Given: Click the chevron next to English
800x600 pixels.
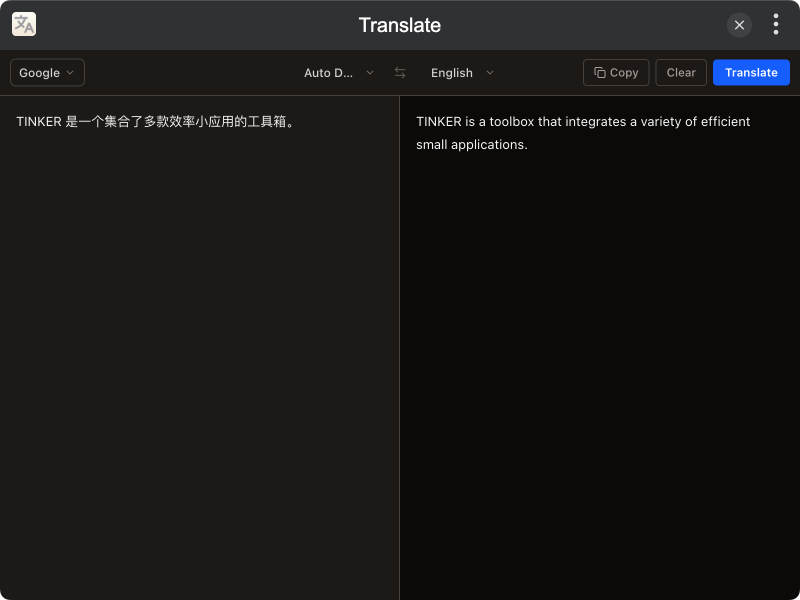Looking at the screenshot, I should pyautogui.click(x=489, y=72).
